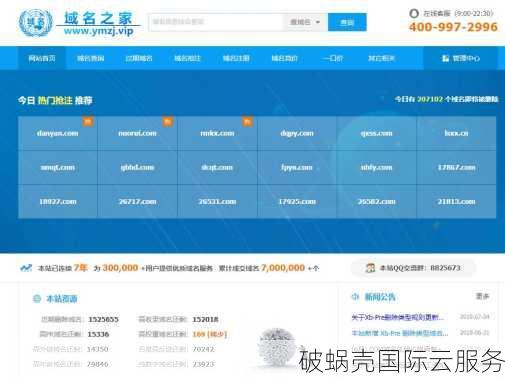Select the 18927.com domain cell
The height and width of the screenshot is (380, 505).
[58, 202]
